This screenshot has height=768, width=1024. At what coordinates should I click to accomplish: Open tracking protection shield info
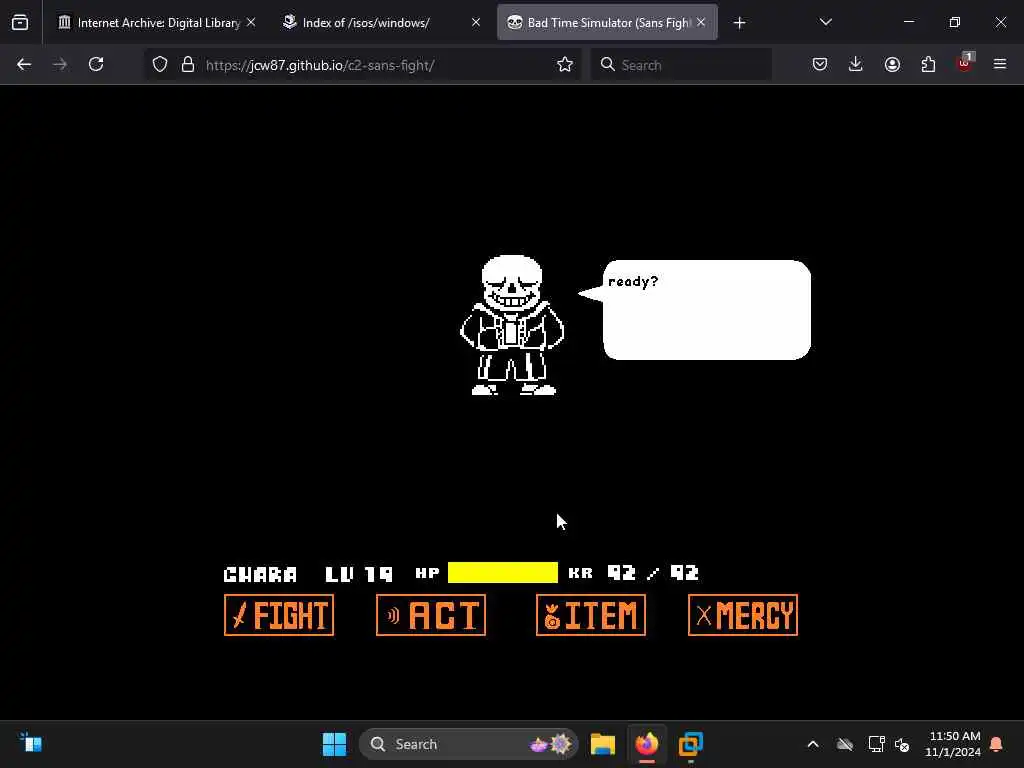pos(160,65)
